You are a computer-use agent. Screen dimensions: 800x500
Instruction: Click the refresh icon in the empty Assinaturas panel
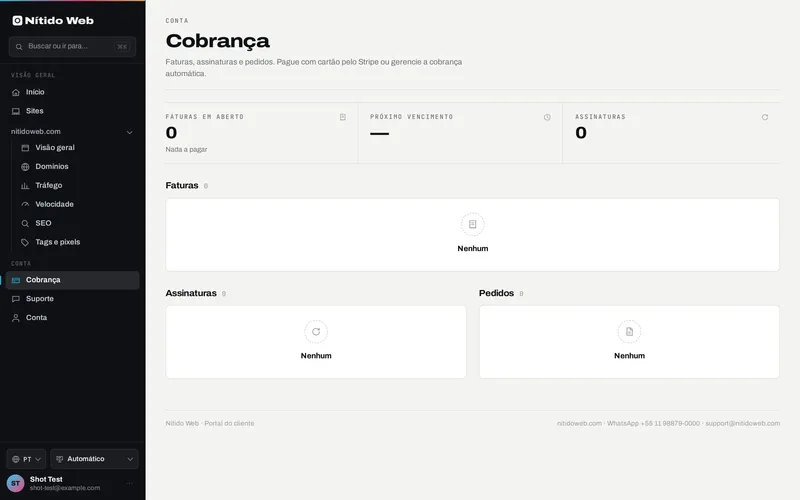click(316, 332)
